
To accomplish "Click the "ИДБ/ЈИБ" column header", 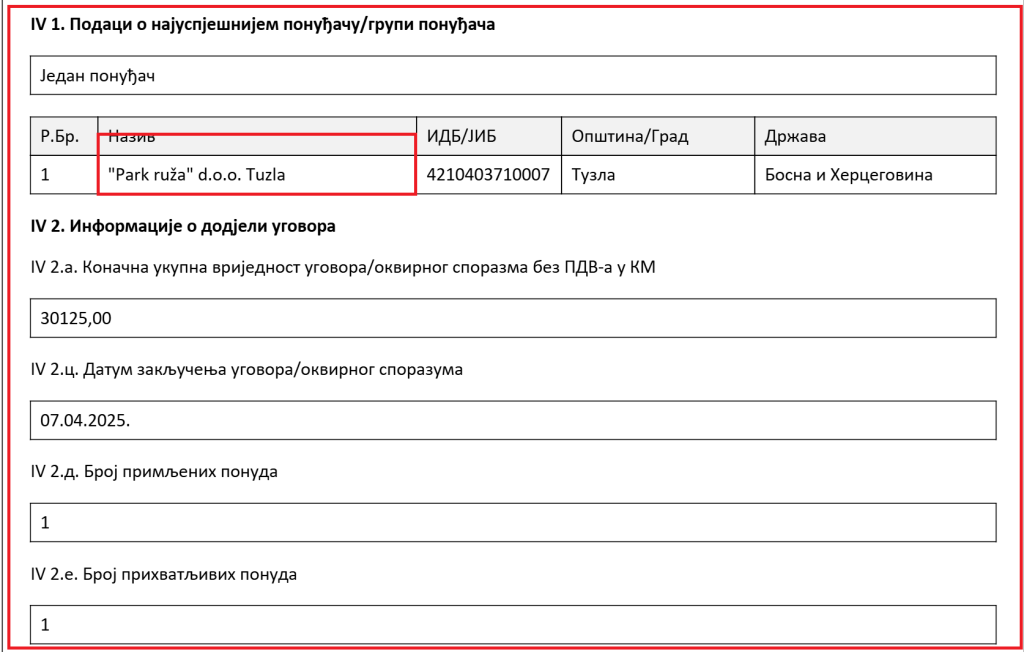I will click(x=488, y=136).
